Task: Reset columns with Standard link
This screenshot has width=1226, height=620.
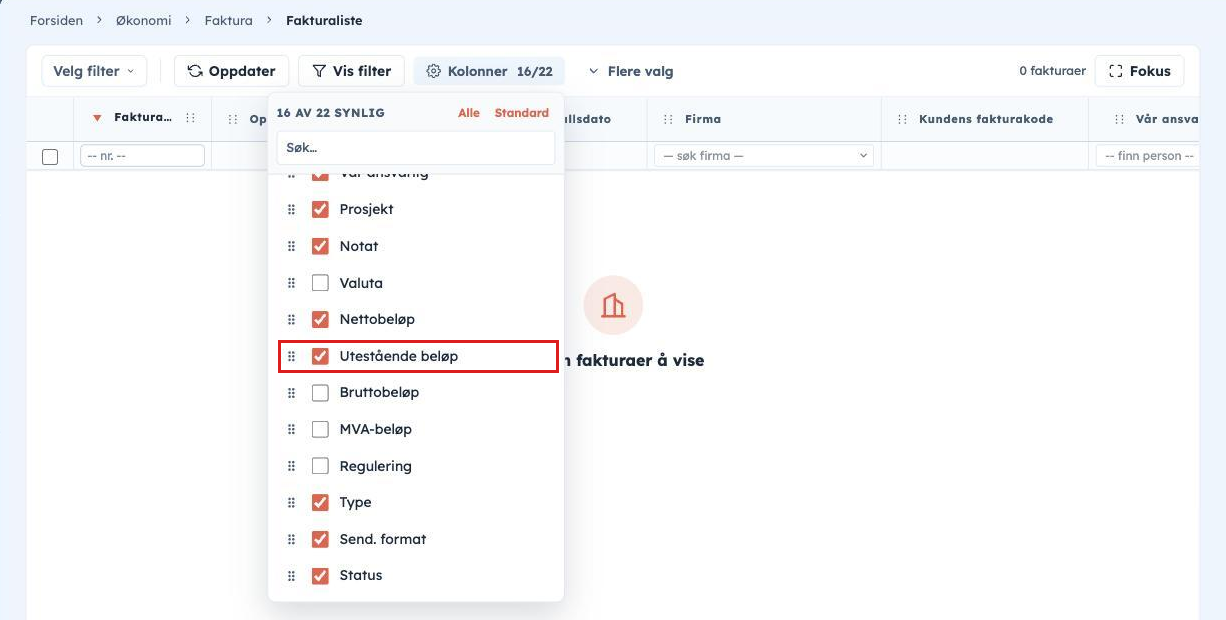Action: (x=522, y=113)
